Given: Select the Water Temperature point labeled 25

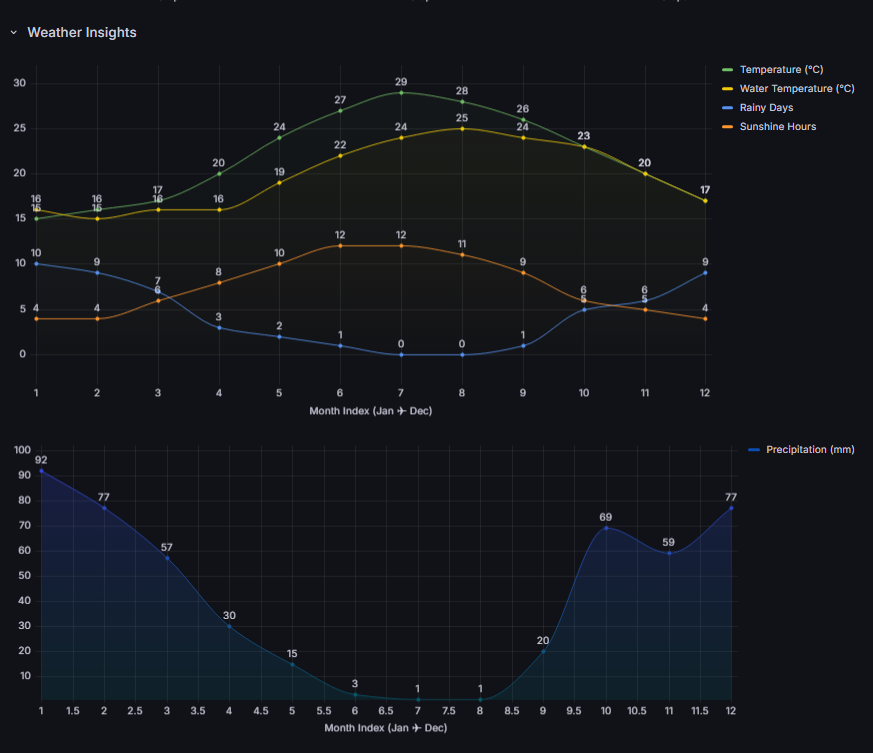Looking at the screenshot, I should [x=462, y=128].
